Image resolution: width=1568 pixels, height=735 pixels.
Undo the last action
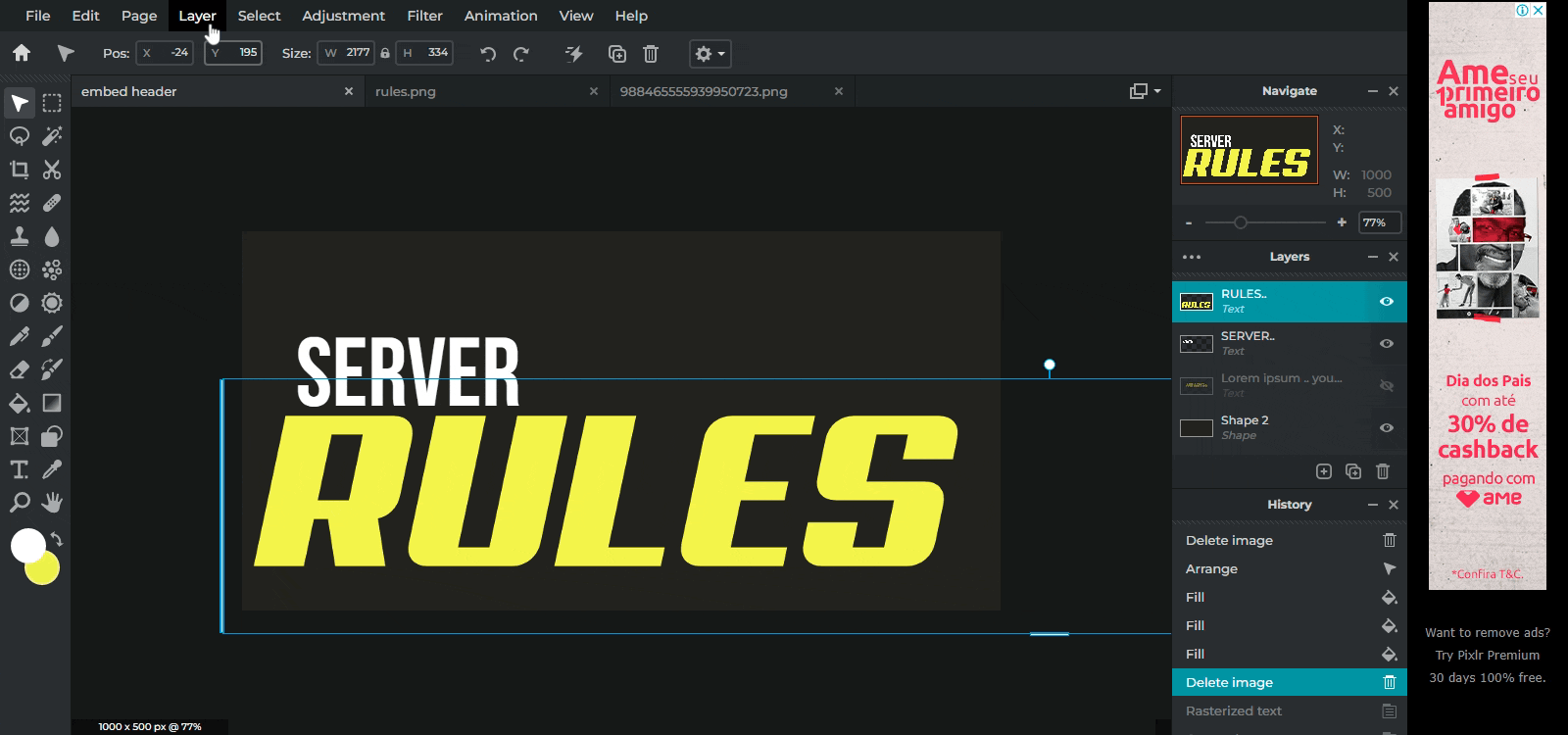[488, 54]
